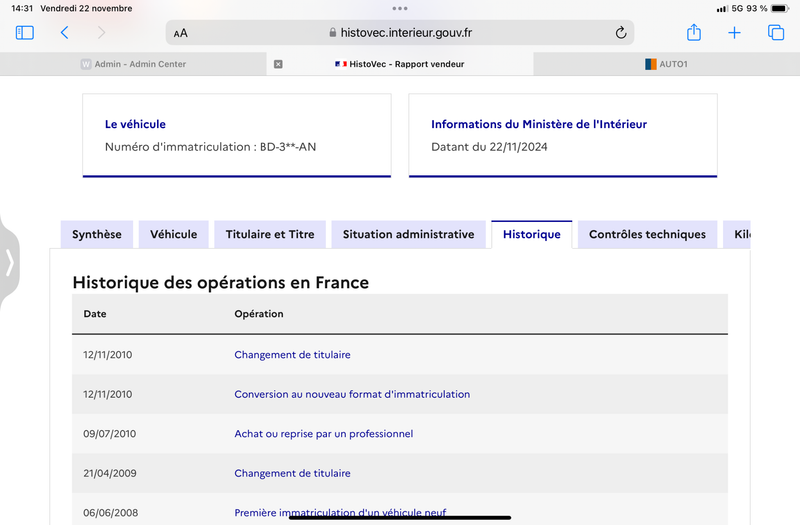Open the cut-off Kilométrage tab
This screenshot has width=800, height=525.
737,235
